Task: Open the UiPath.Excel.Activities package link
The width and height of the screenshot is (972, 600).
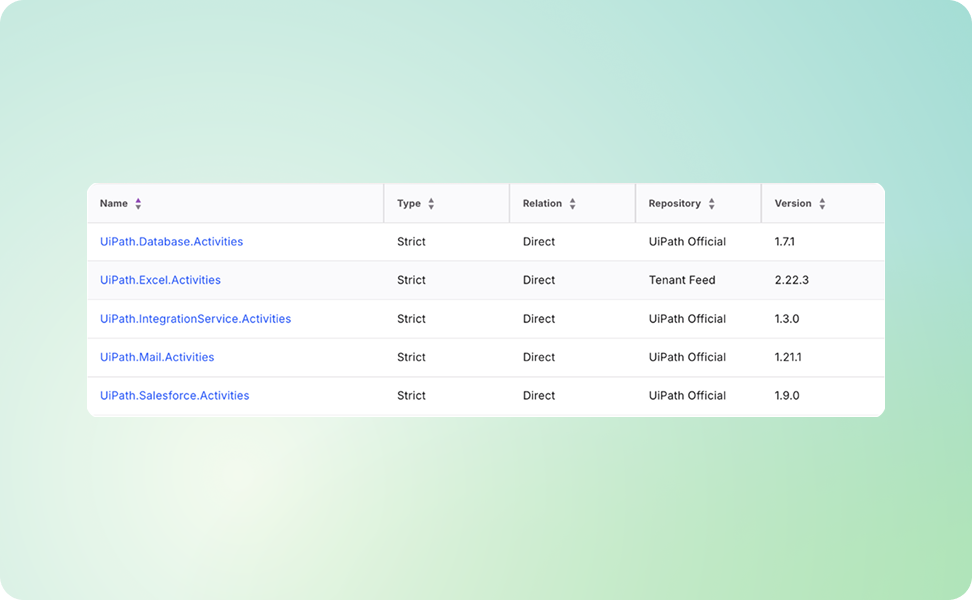Action: pos(160,280)
